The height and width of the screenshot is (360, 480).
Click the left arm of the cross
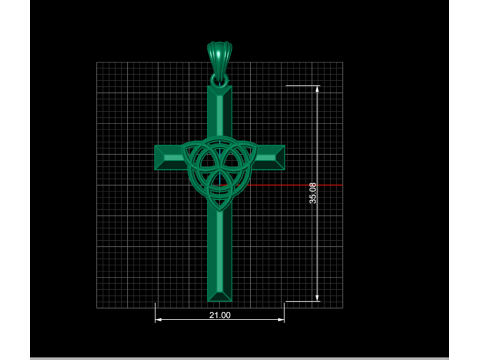[x=168, y=157]
